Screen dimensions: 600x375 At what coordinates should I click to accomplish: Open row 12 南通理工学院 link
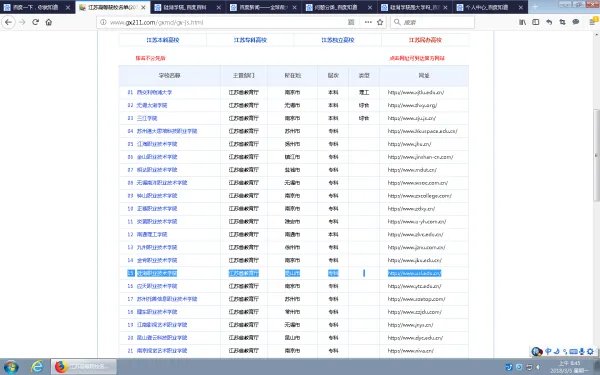(152, 234)
